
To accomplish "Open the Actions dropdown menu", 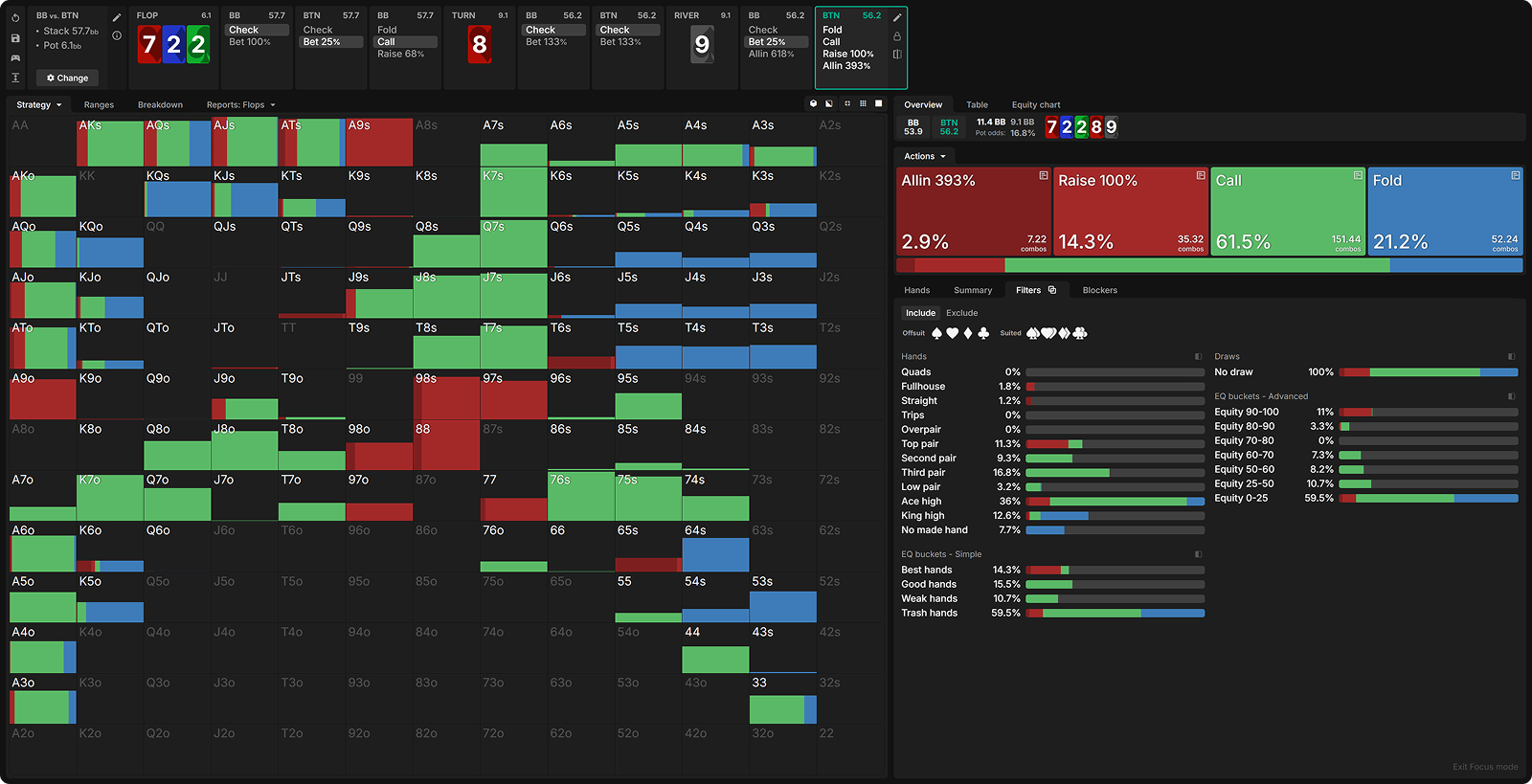I will click(924, 156).
